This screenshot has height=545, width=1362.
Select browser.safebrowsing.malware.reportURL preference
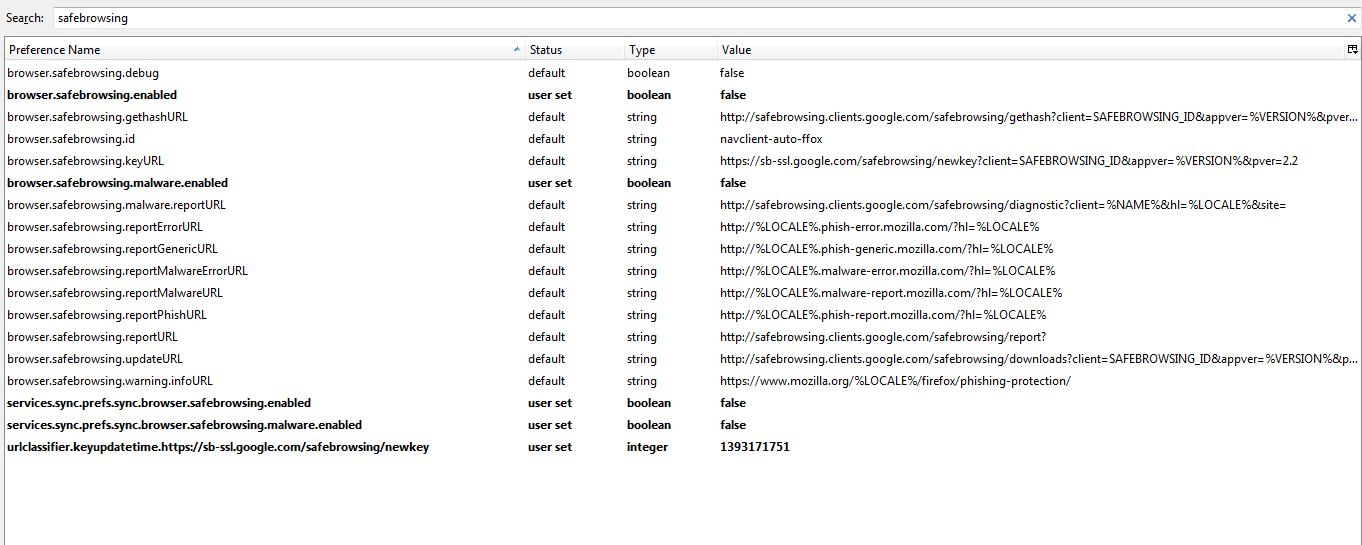[116, 205]
